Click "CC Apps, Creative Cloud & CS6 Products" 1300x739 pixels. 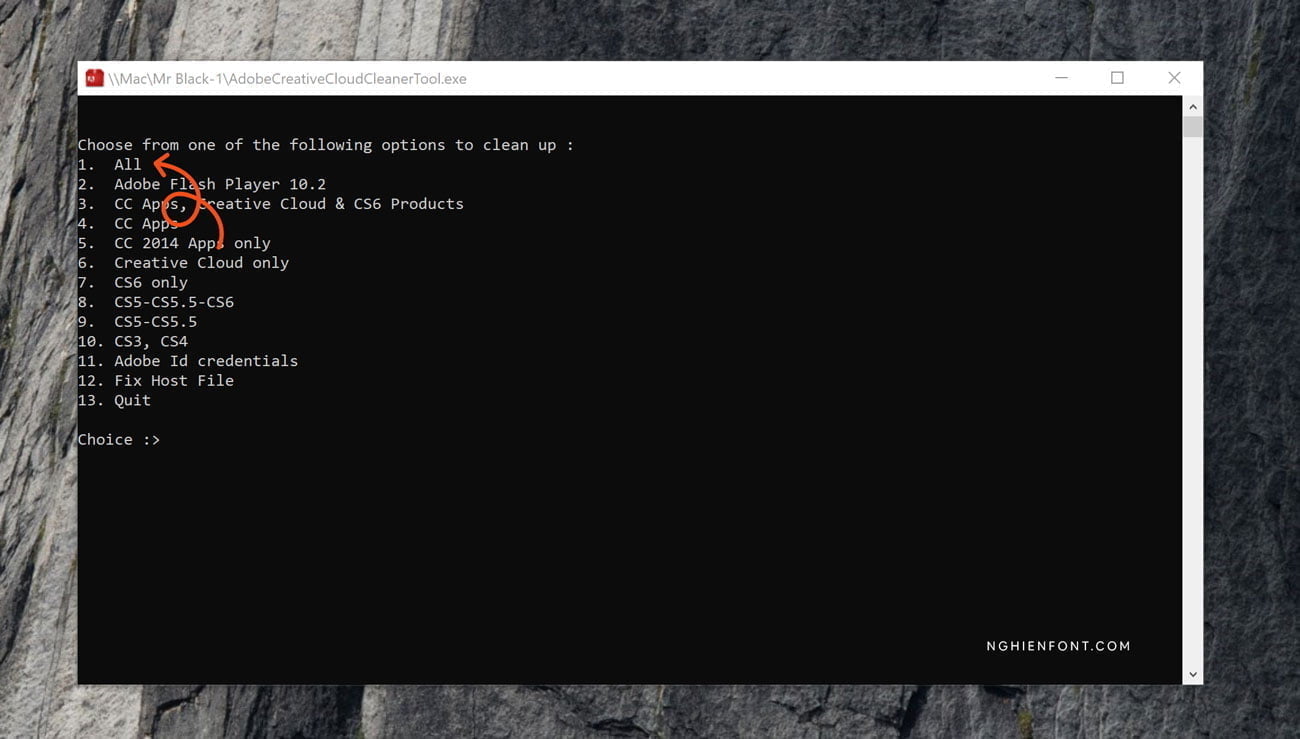tap(288, 204)
